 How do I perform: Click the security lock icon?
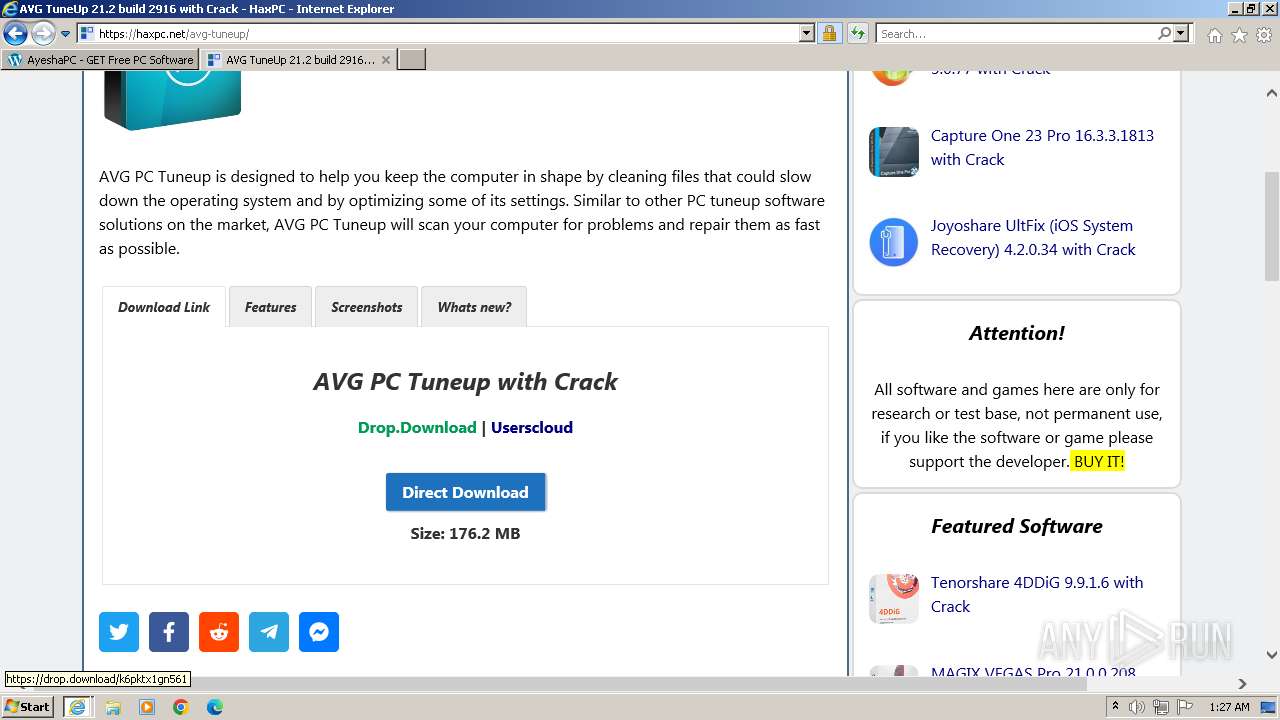tap(829, 34)
